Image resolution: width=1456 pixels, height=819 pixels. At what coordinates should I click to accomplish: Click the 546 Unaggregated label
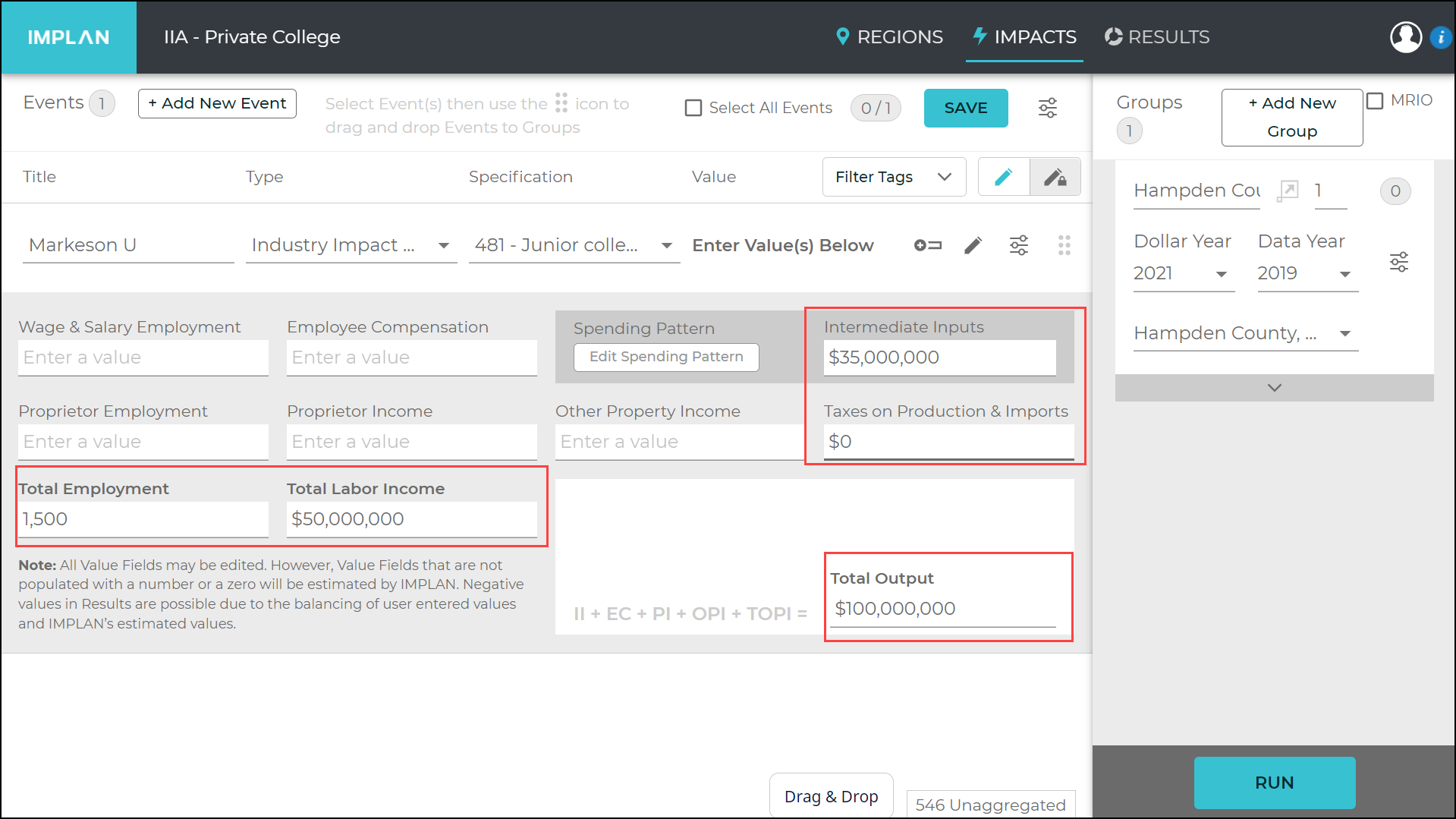point(990,805)
